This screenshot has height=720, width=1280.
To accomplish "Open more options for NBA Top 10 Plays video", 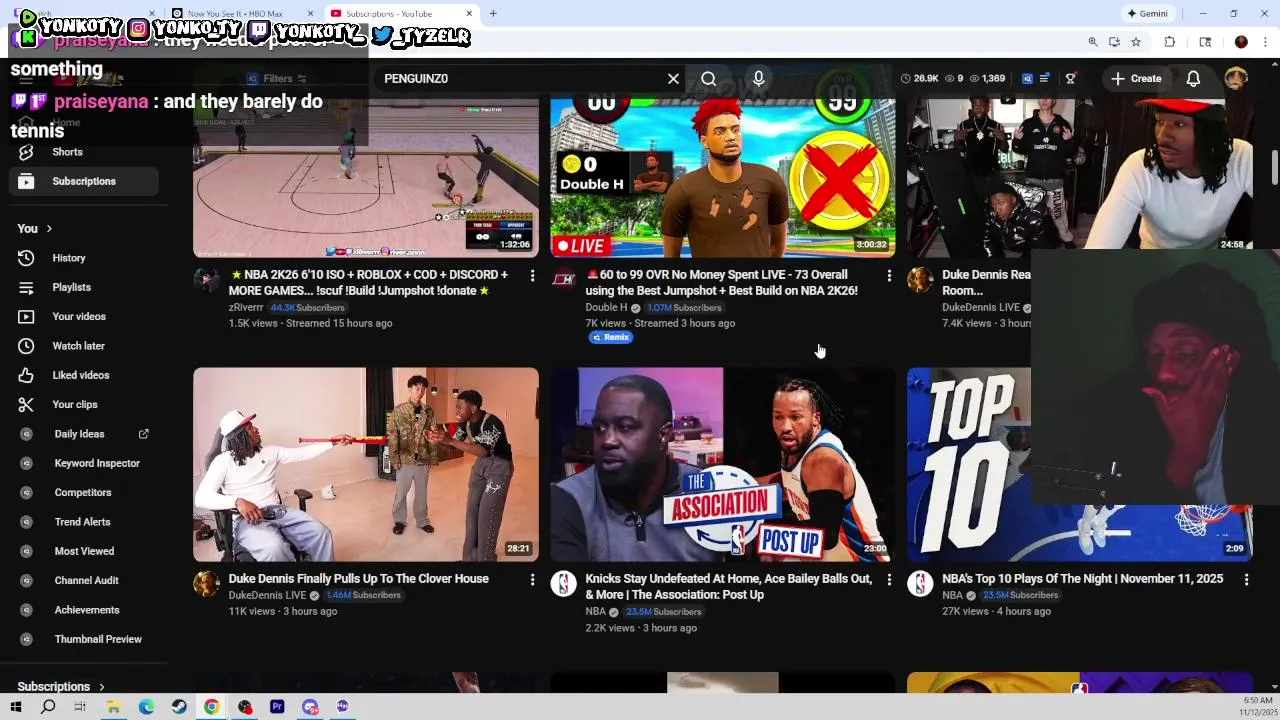I will (1246, 580).
